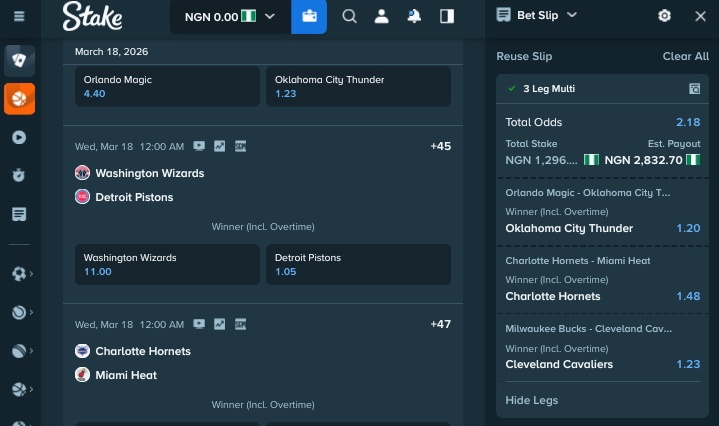The width and height of the screenshot is (719, 426).
Task: Click Milwaukee Bucks - Cleveland Cav... match title
Action: tap(589, 329)
